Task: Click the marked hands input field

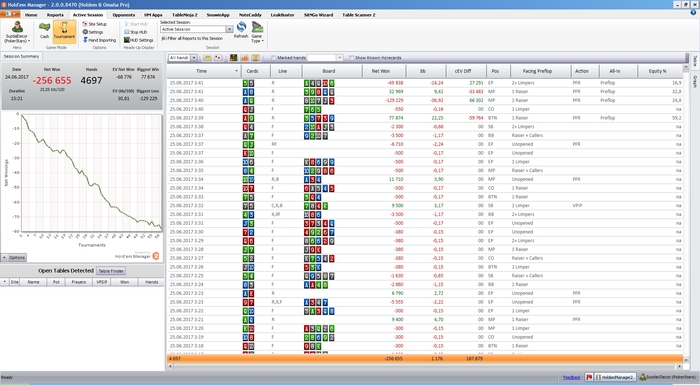Action: (x=321, y=58)
